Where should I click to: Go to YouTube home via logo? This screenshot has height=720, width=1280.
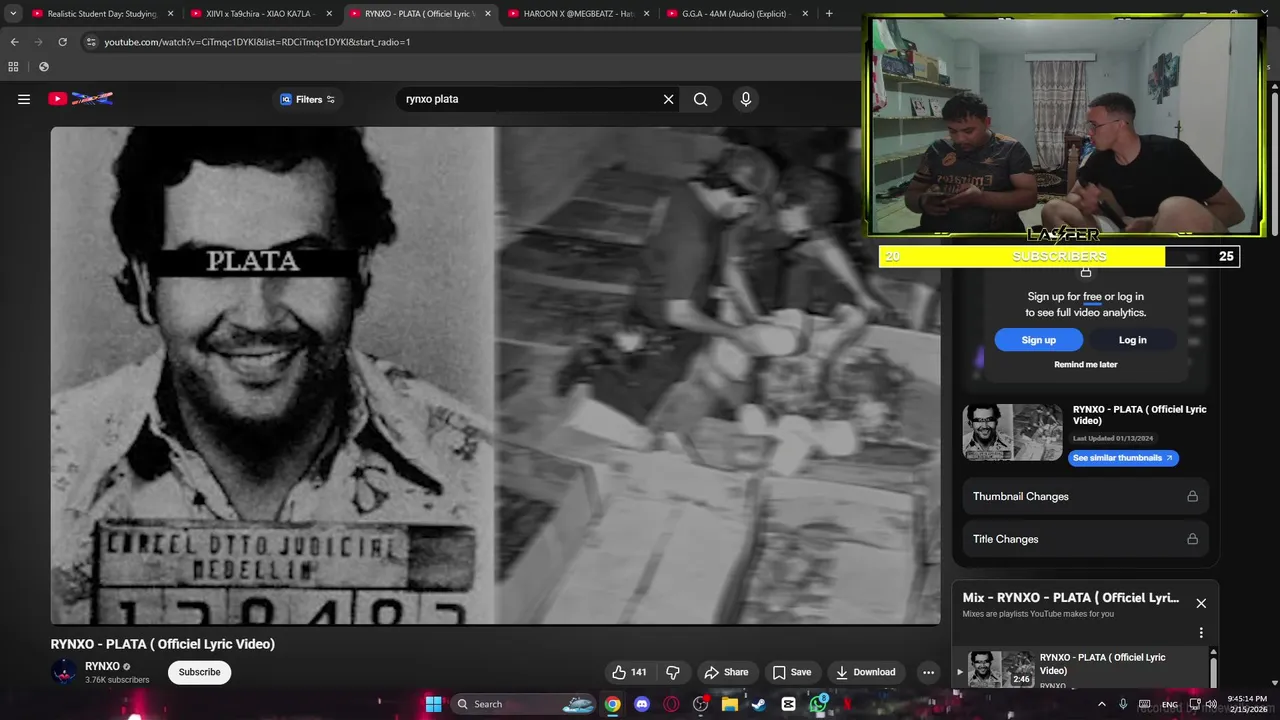(x=80, y=98)
